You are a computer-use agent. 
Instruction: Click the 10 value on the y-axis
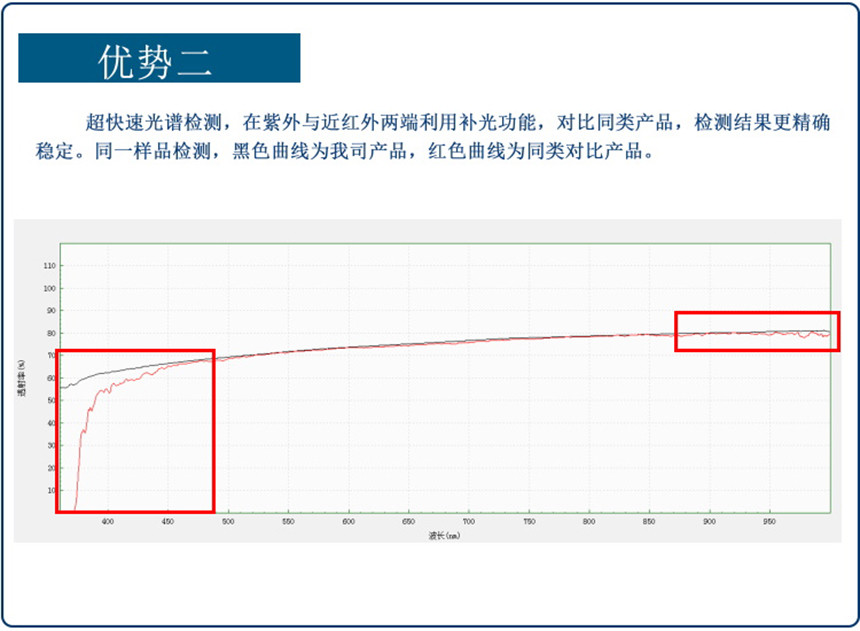[x=50, y=490]
